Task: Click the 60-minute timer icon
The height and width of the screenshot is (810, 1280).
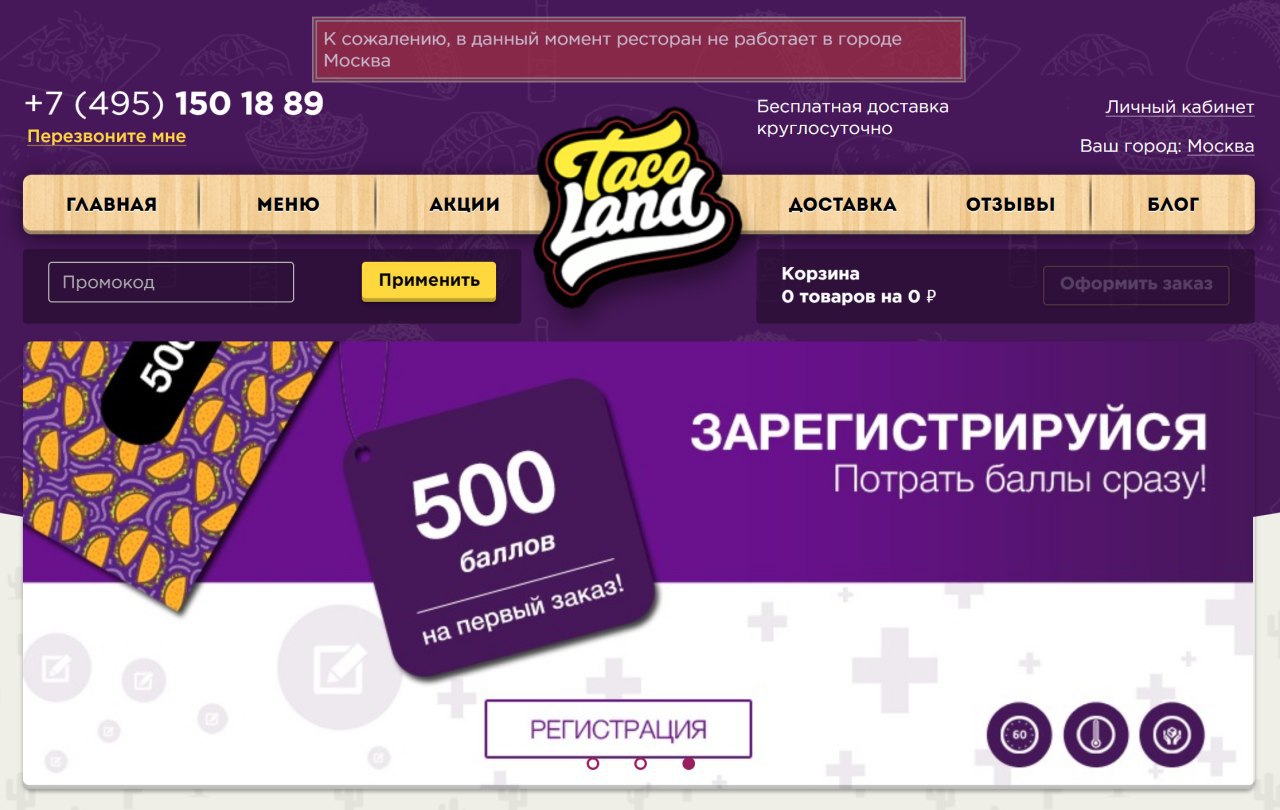Action: [1019, 735]
